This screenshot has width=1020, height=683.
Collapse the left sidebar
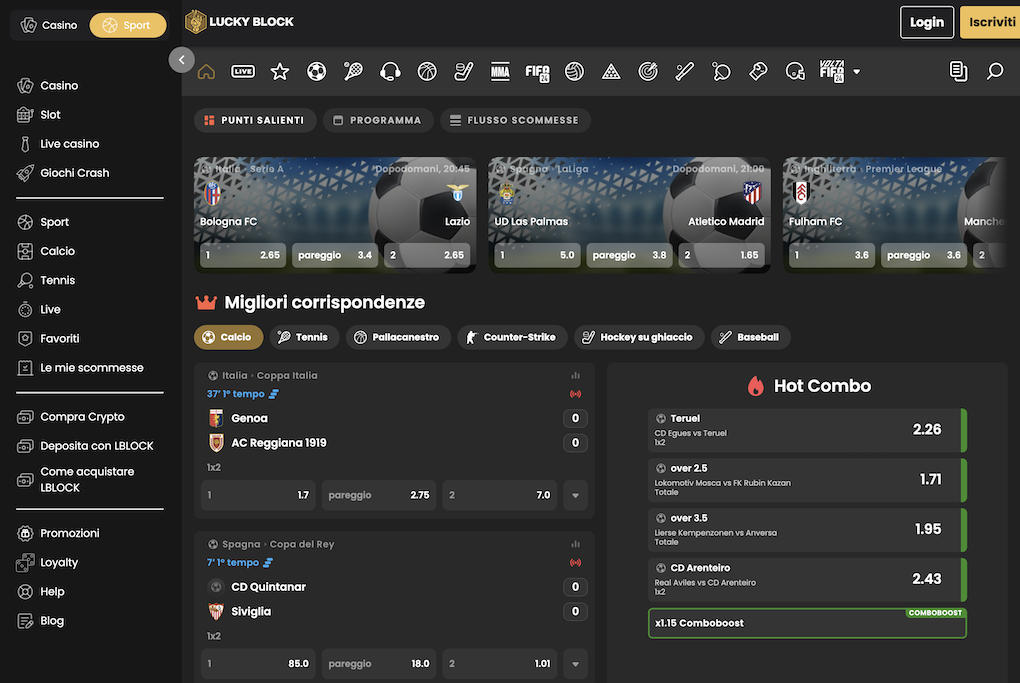click(x=181, y=60)
